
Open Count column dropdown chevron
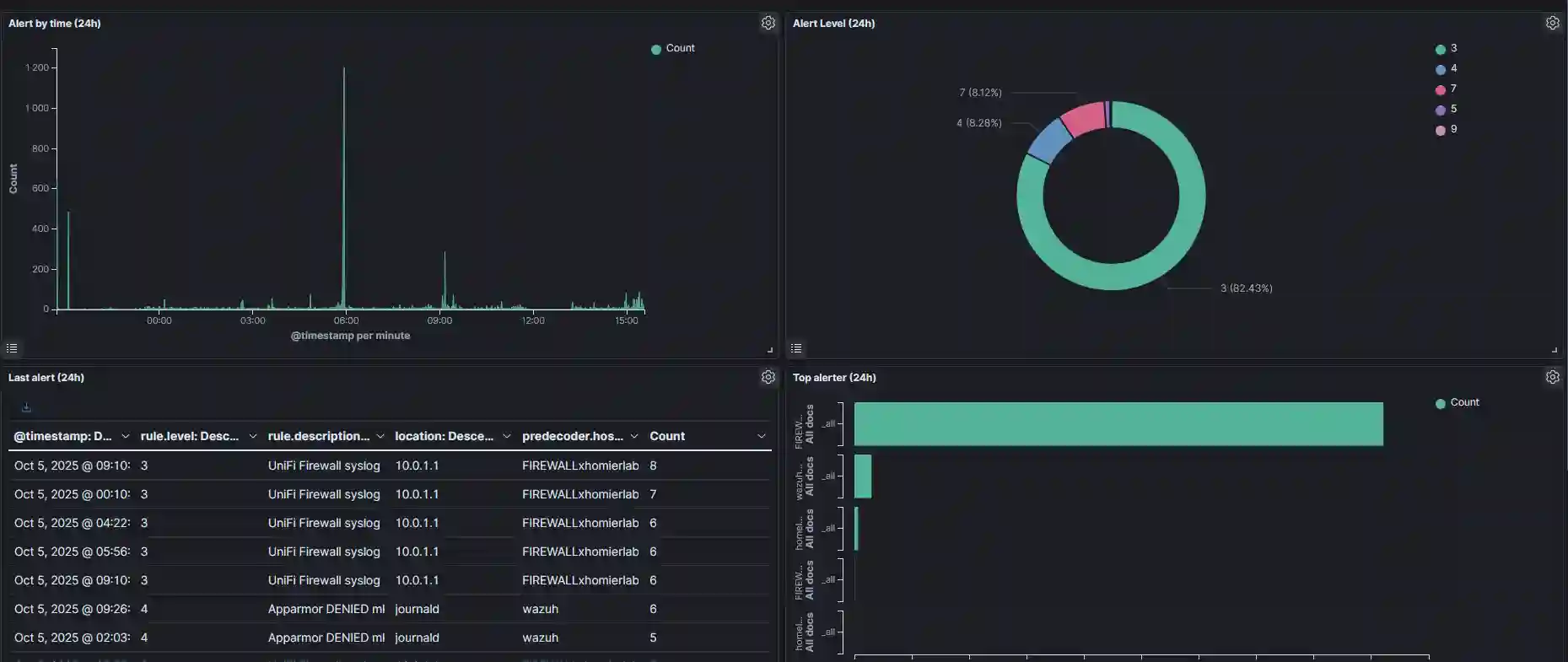(x=761, y=436)
